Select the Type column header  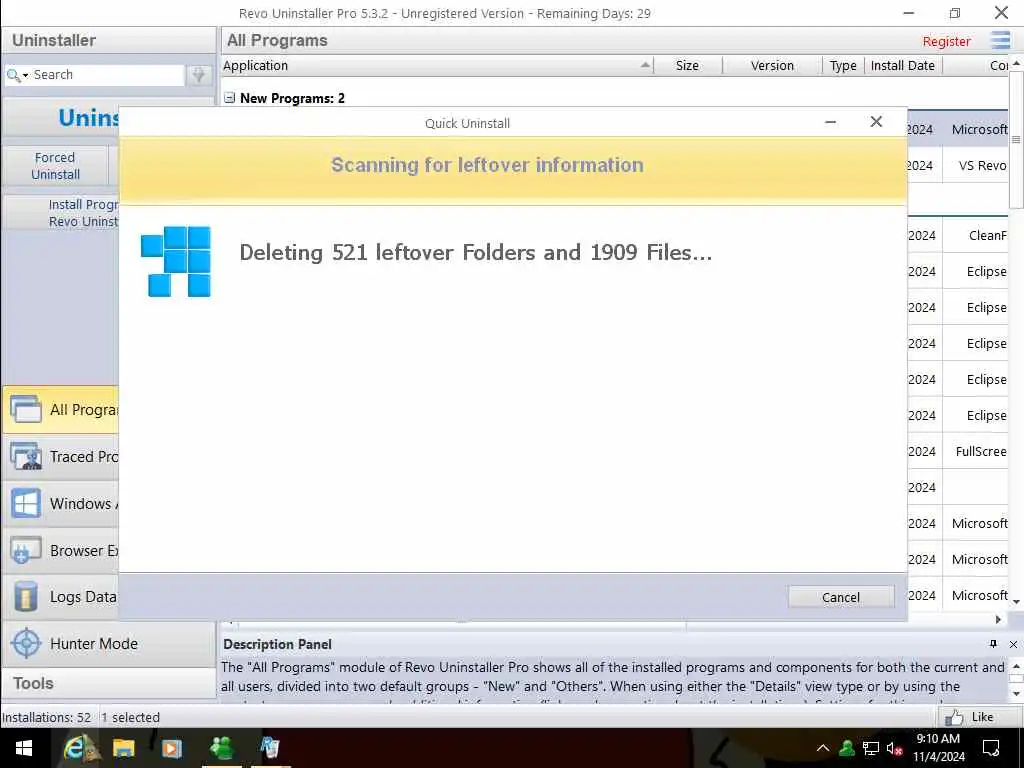coord(843,65)
